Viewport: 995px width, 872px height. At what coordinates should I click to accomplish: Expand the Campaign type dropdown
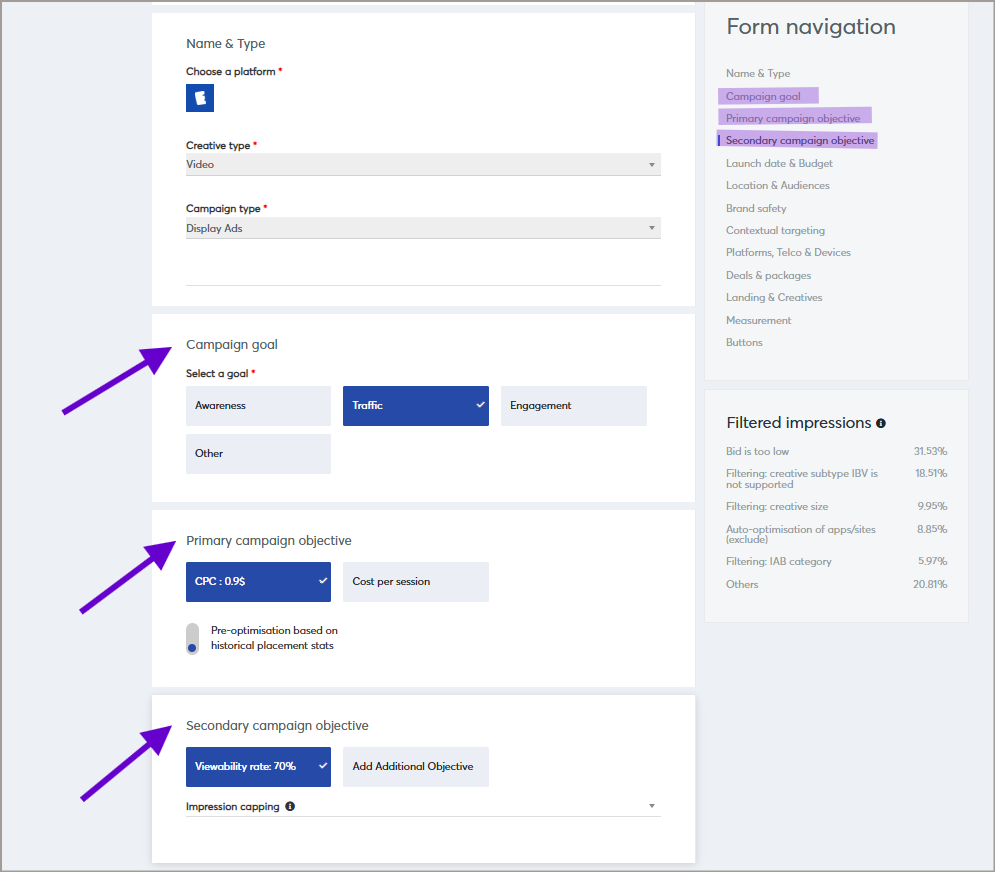[423, 228]
